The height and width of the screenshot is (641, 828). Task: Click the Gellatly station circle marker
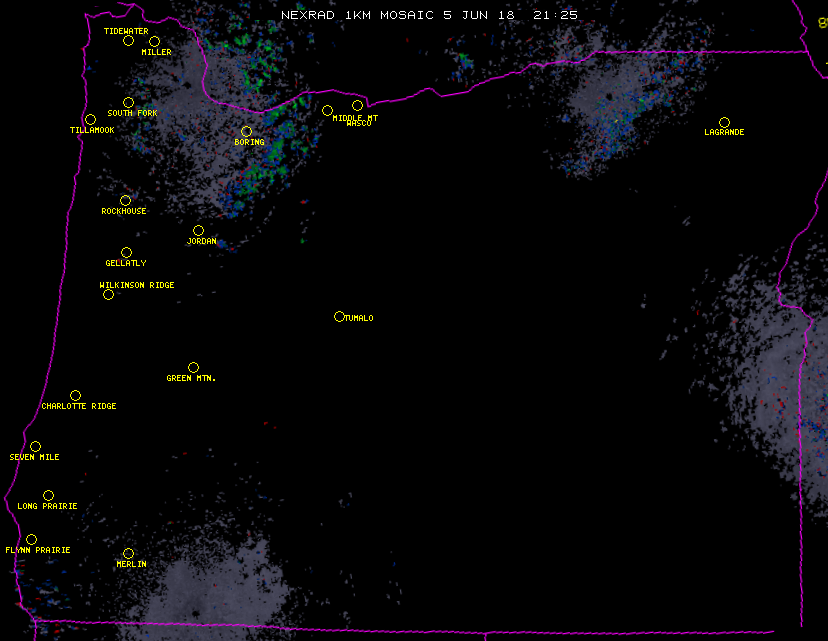pos(126,253)
